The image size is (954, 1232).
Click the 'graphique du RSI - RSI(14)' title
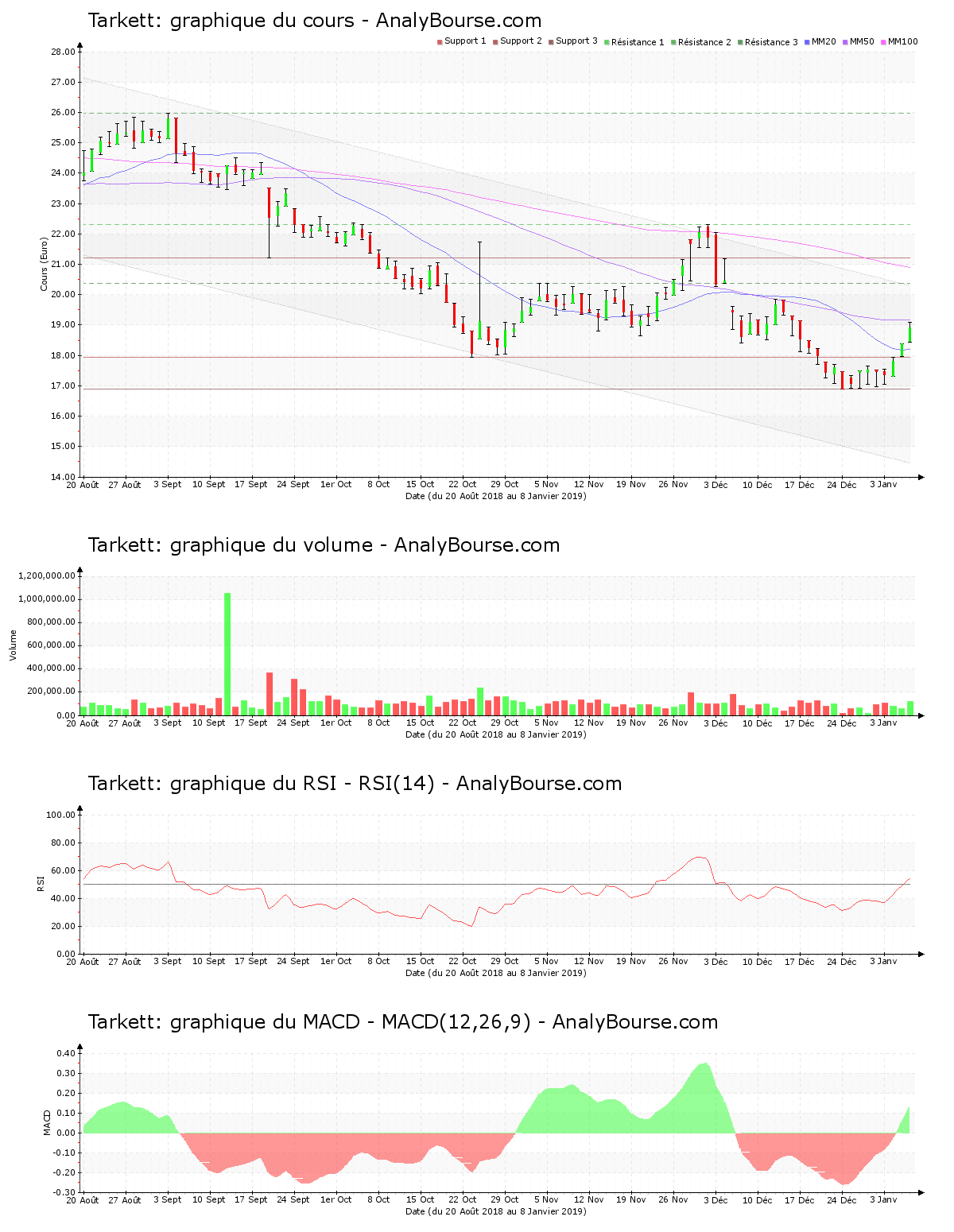pyautogui.click(x=355, y=784)
